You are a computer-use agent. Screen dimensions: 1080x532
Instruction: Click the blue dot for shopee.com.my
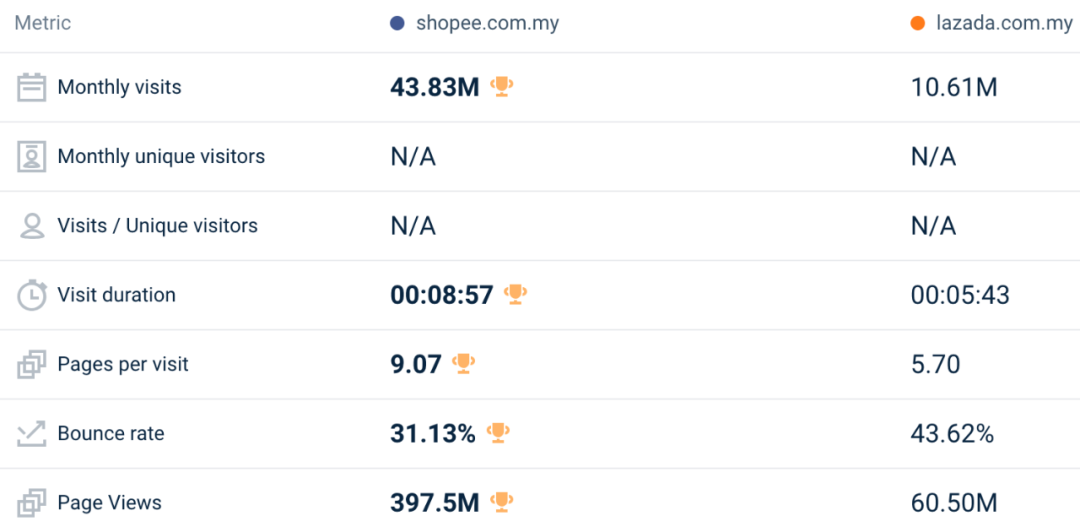(x=397, y=23)
